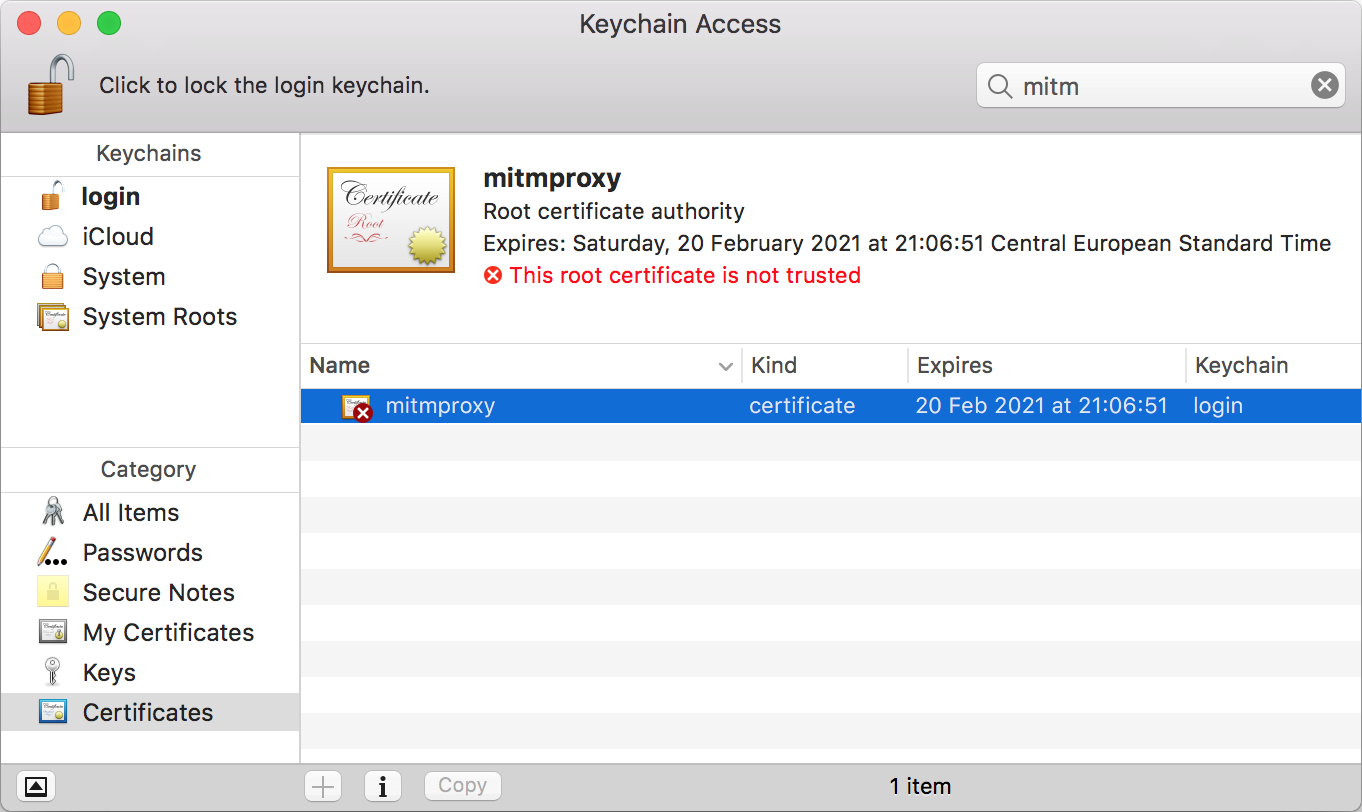
Task: Click the info button in bottom toolbar
Action: [382, 786]
